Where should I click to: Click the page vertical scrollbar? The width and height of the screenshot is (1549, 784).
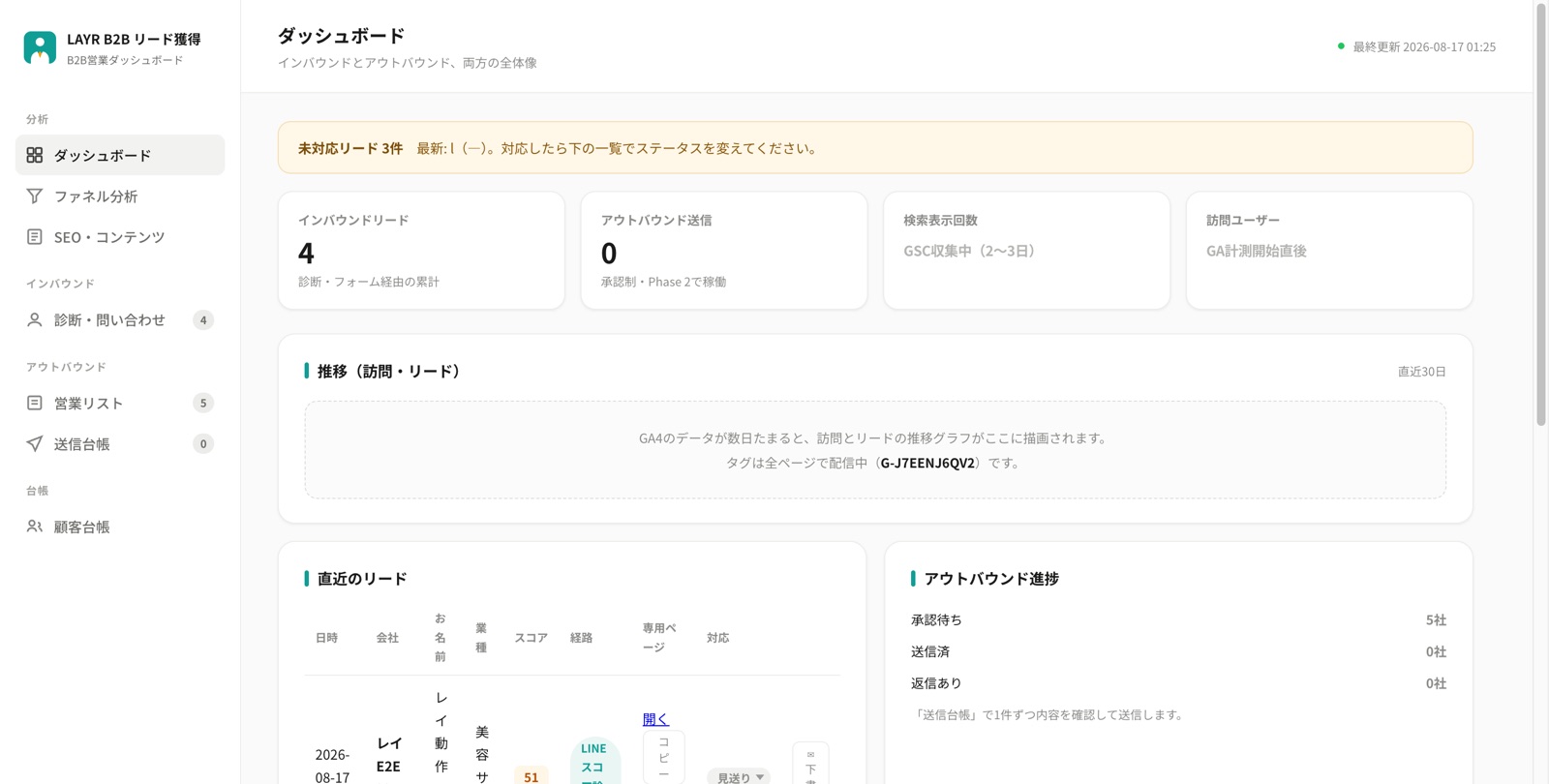pyautogui.click(x=1541, y=215)
